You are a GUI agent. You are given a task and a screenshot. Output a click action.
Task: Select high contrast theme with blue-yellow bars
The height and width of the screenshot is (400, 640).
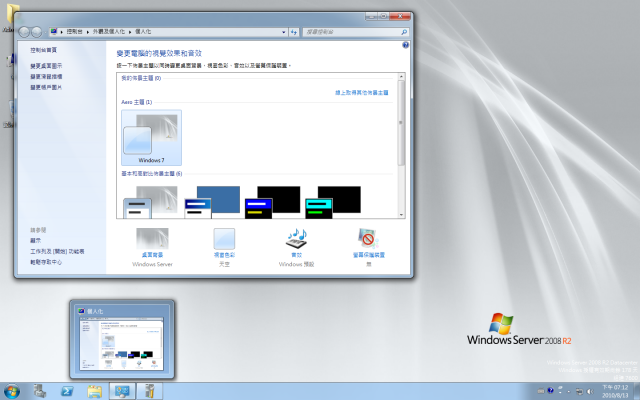273,202
